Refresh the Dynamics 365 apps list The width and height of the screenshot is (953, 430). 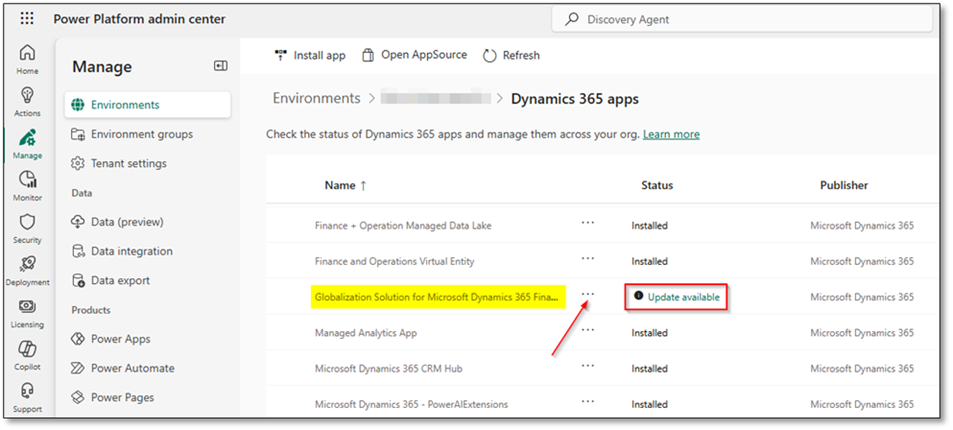point(511,55)
